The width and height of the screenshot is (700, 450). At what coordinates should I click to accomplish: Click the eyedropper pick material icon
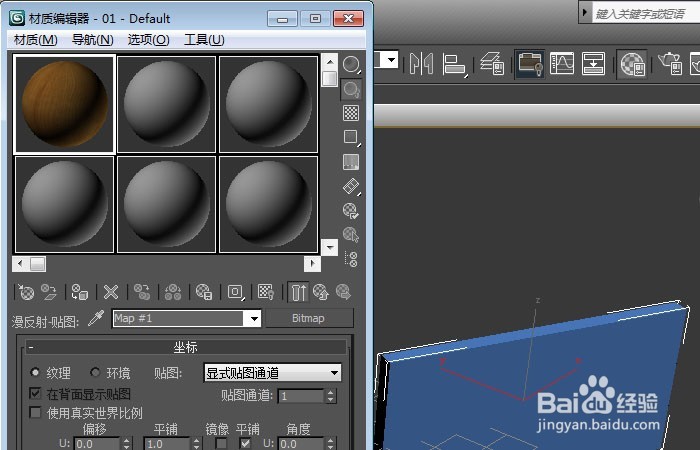pos(96,318)
